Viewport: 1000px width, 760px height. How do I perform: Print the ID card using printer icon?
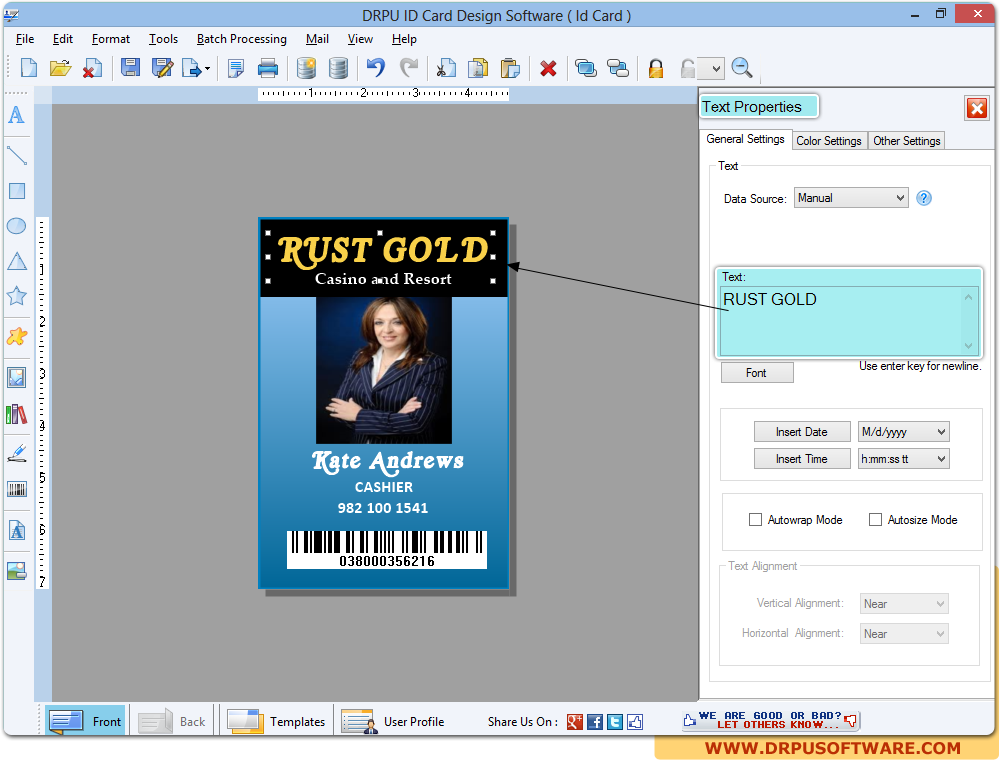click(x=267, y=68)
